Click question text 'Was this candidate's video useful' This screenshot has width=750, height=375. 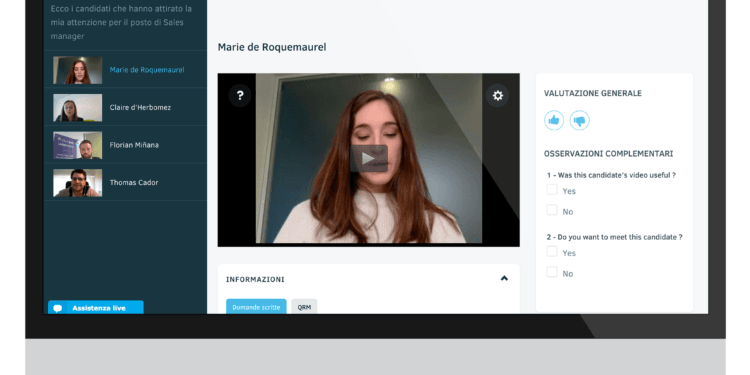611,175
